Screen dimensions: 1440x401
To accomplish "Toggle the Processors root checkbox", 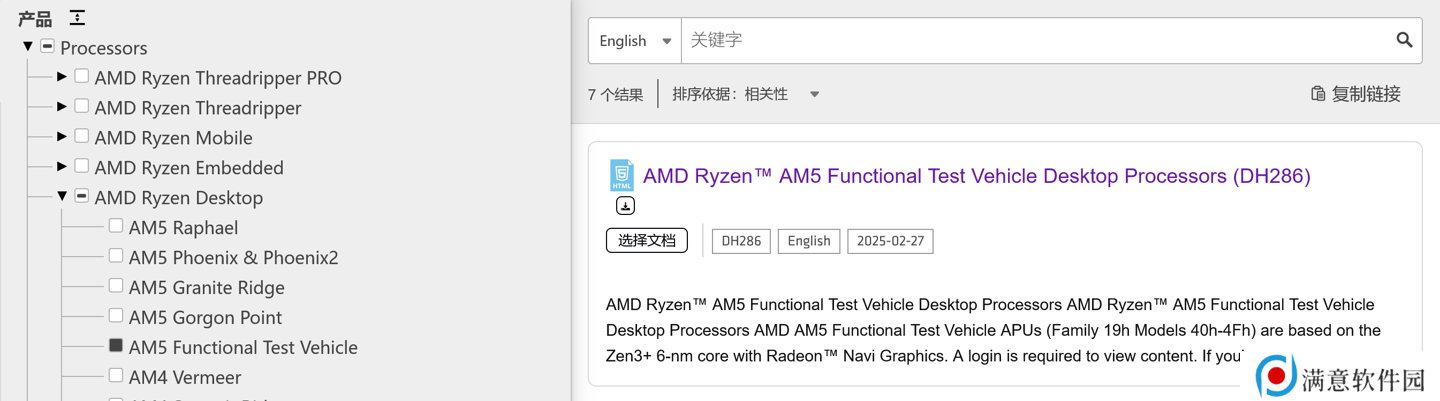I will [x=47, y=46].
